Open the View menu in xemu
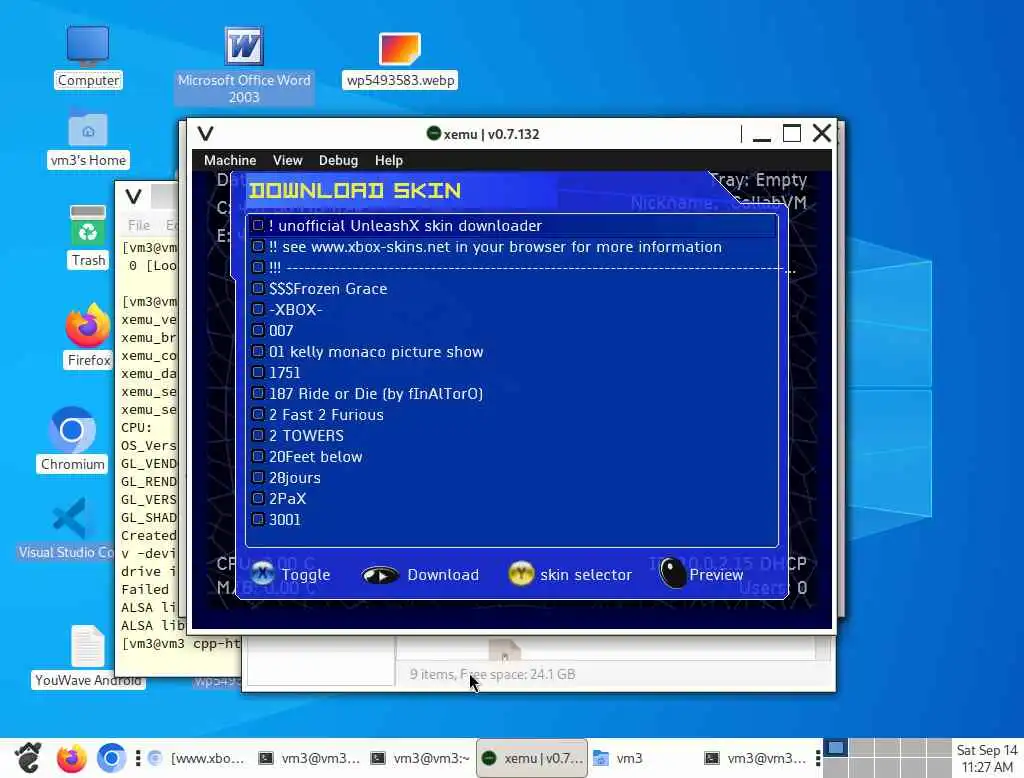The height and width of the screenshot is (778, 1024). pos(287,160)
